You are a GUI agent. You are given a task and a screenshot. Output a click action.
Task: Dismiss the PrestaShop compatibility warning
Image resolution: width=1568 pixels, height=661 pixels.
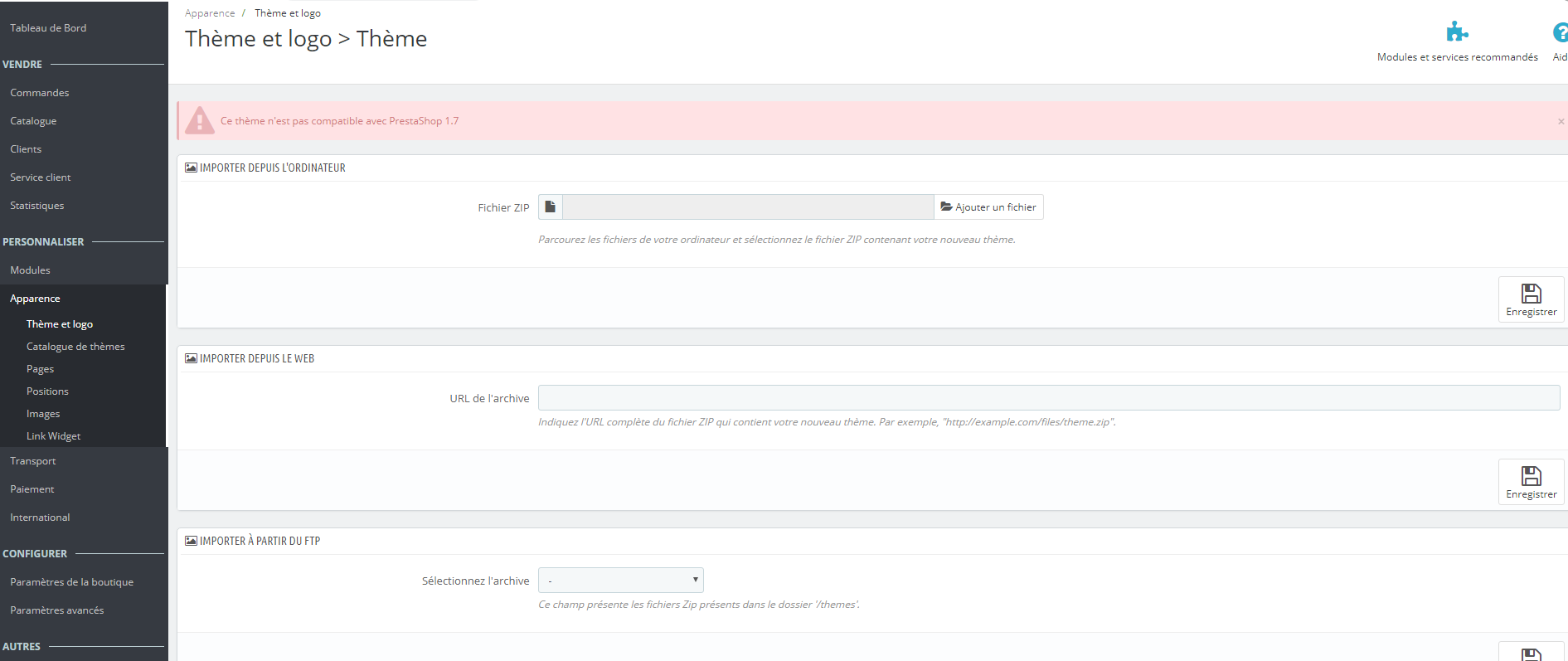(x=1561, y=121)
